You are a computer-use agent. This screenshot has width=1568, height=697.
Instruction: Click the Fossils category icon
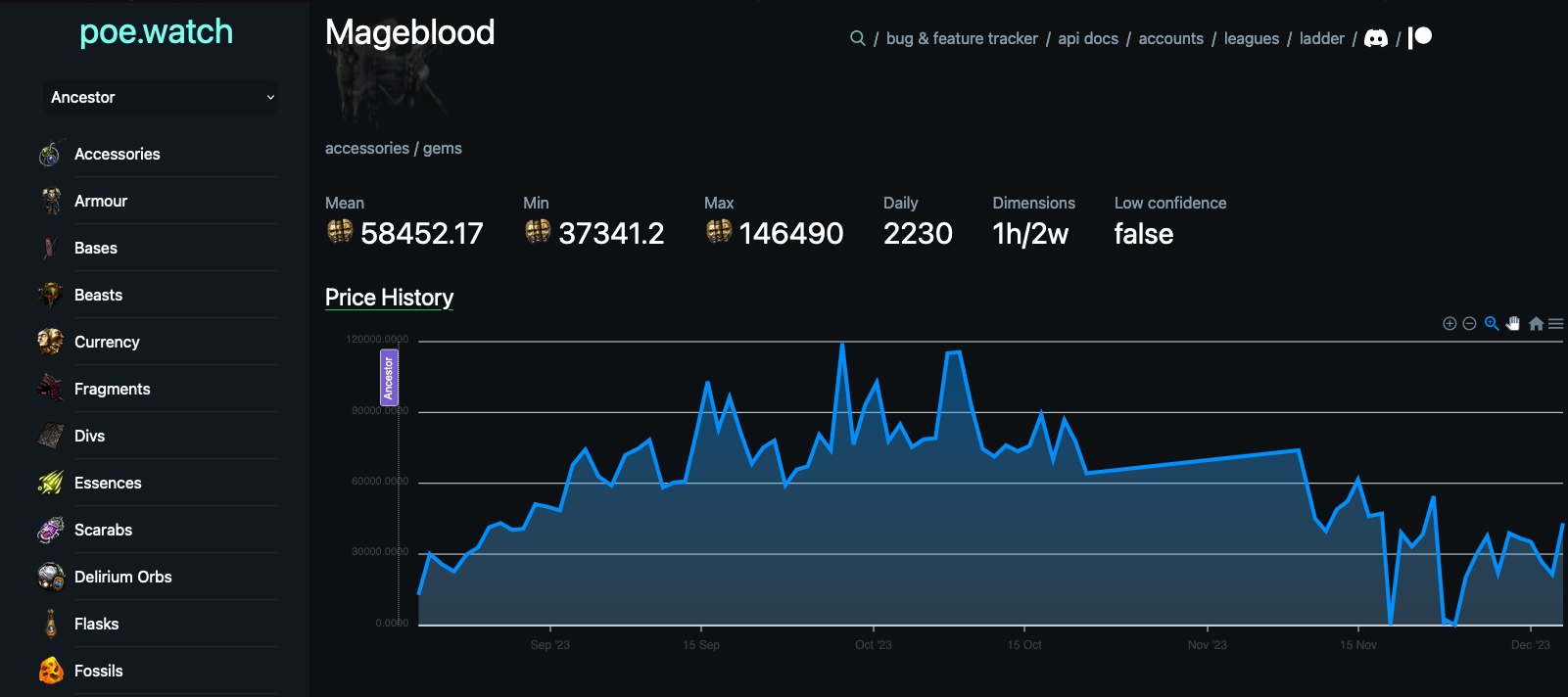click(51, 671)
